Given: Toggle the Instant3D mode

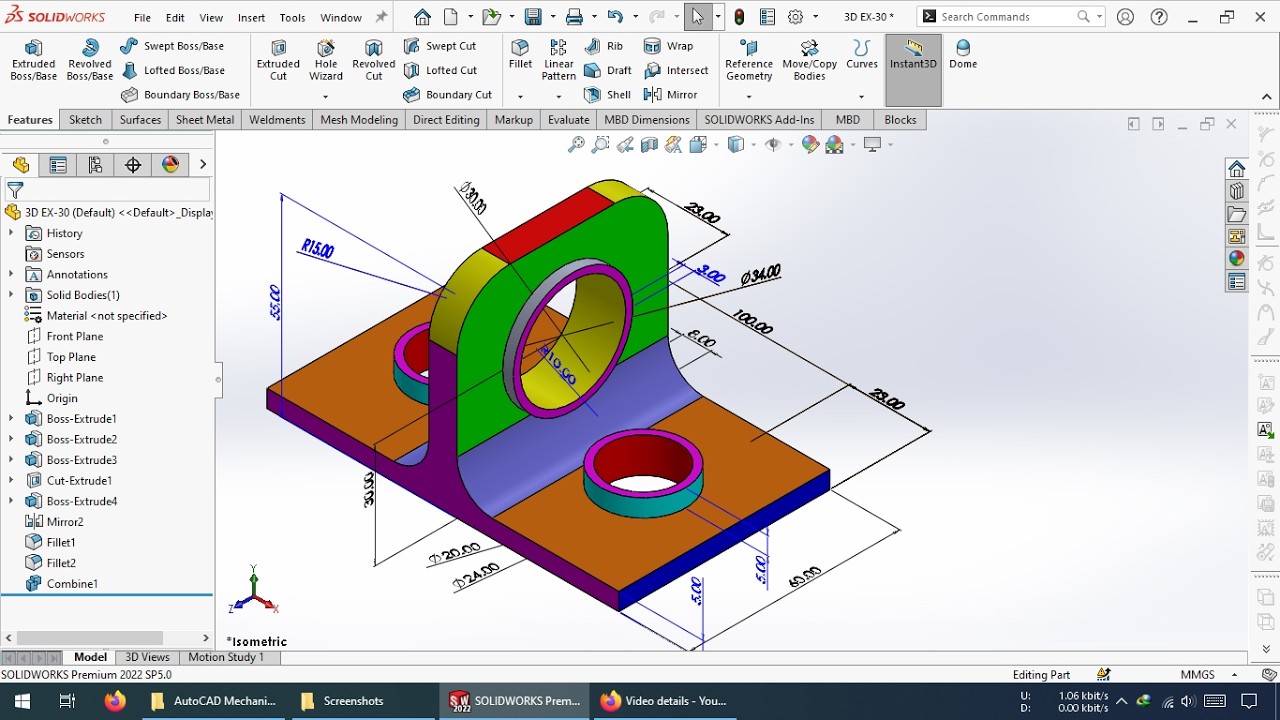Looking at the screenshot, I should coord(913,70).
